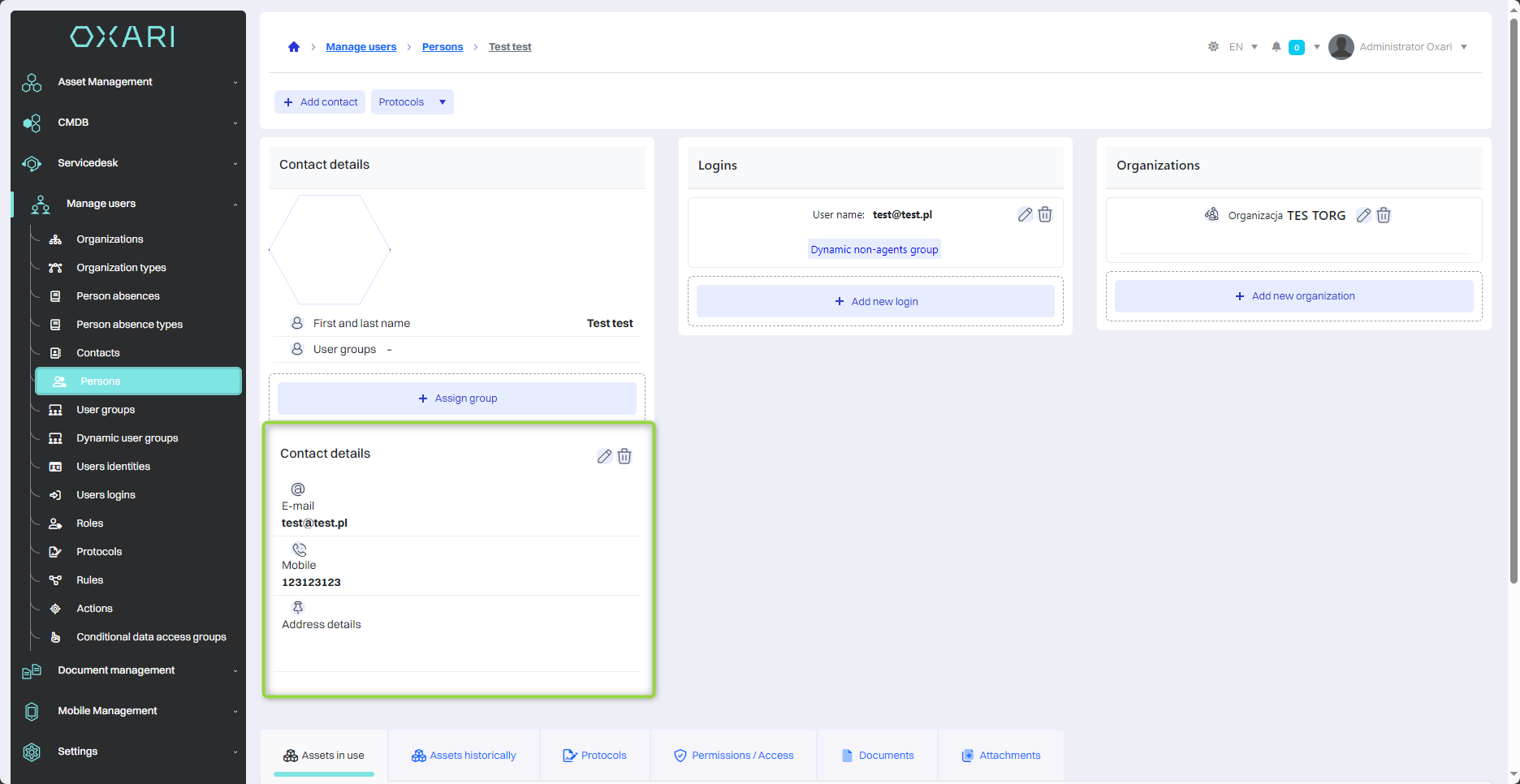Edit the Organizacja TES TORG organization entry
1520x784 pixels.
1363,216
